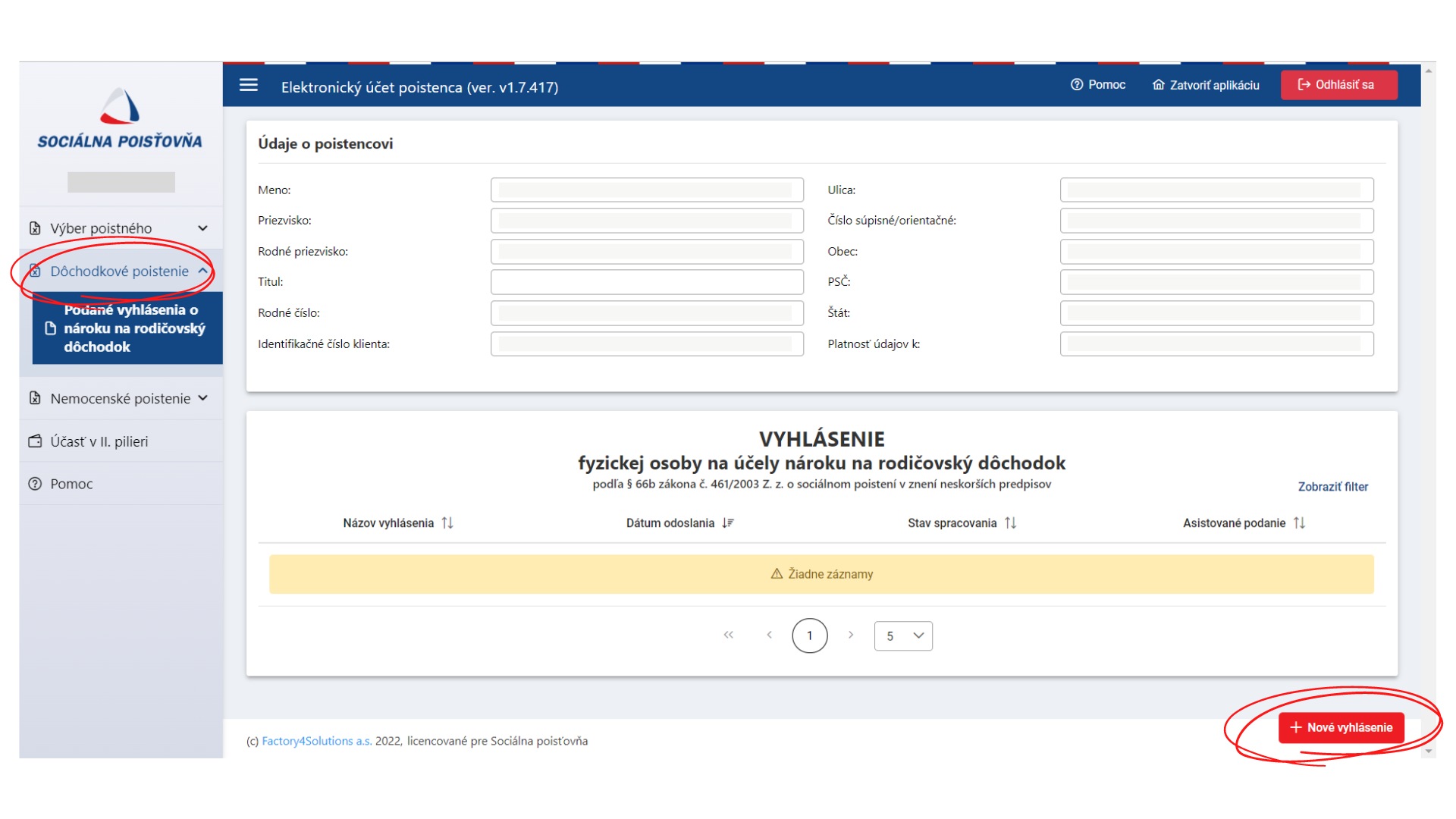
Task: Sort by Stav spracovania column arrows
Action: click(x=1010, y=523)
